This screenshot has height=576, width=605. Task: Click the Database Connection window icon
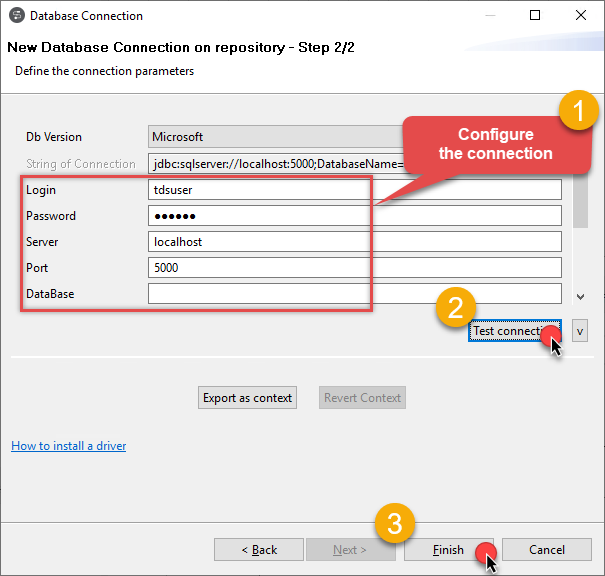coord(17,16)
